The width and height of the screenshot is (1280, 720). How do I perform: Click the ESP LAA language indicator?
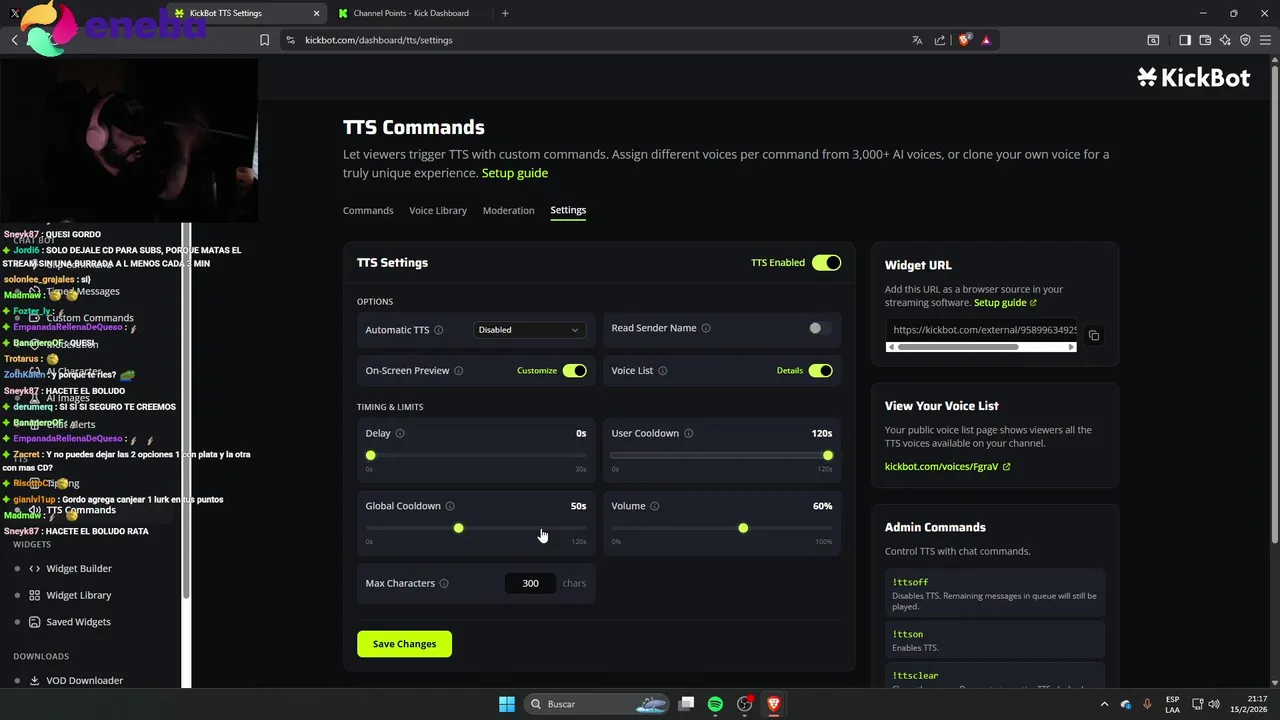(1172, 704)
